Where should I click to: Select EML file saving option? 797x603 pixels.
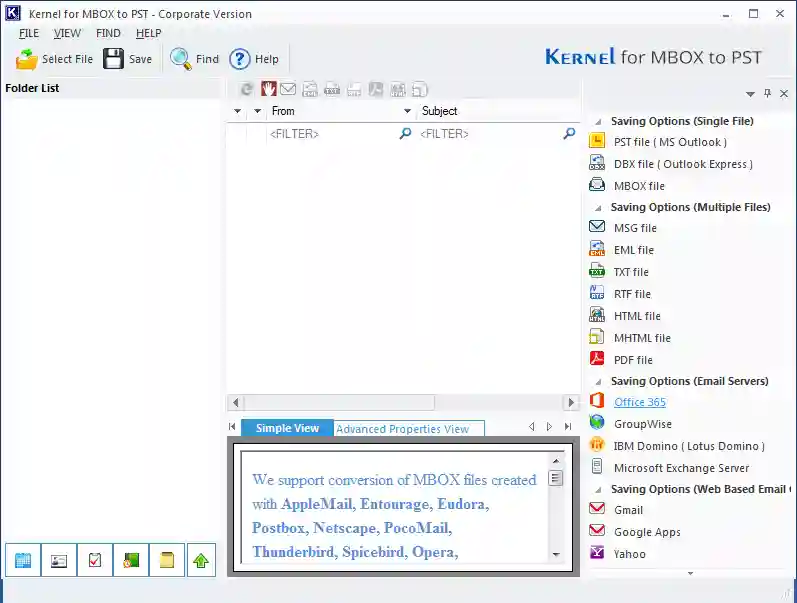634,250
